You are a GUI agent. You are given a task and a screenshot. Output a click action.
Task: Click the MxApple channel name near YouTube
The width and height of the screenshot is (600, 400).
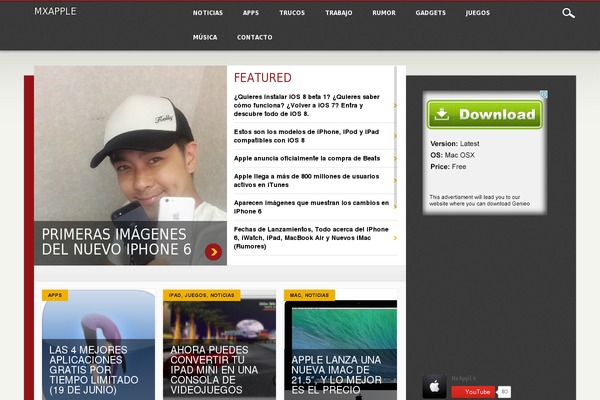pyautogui.click(x=464, y=378)
